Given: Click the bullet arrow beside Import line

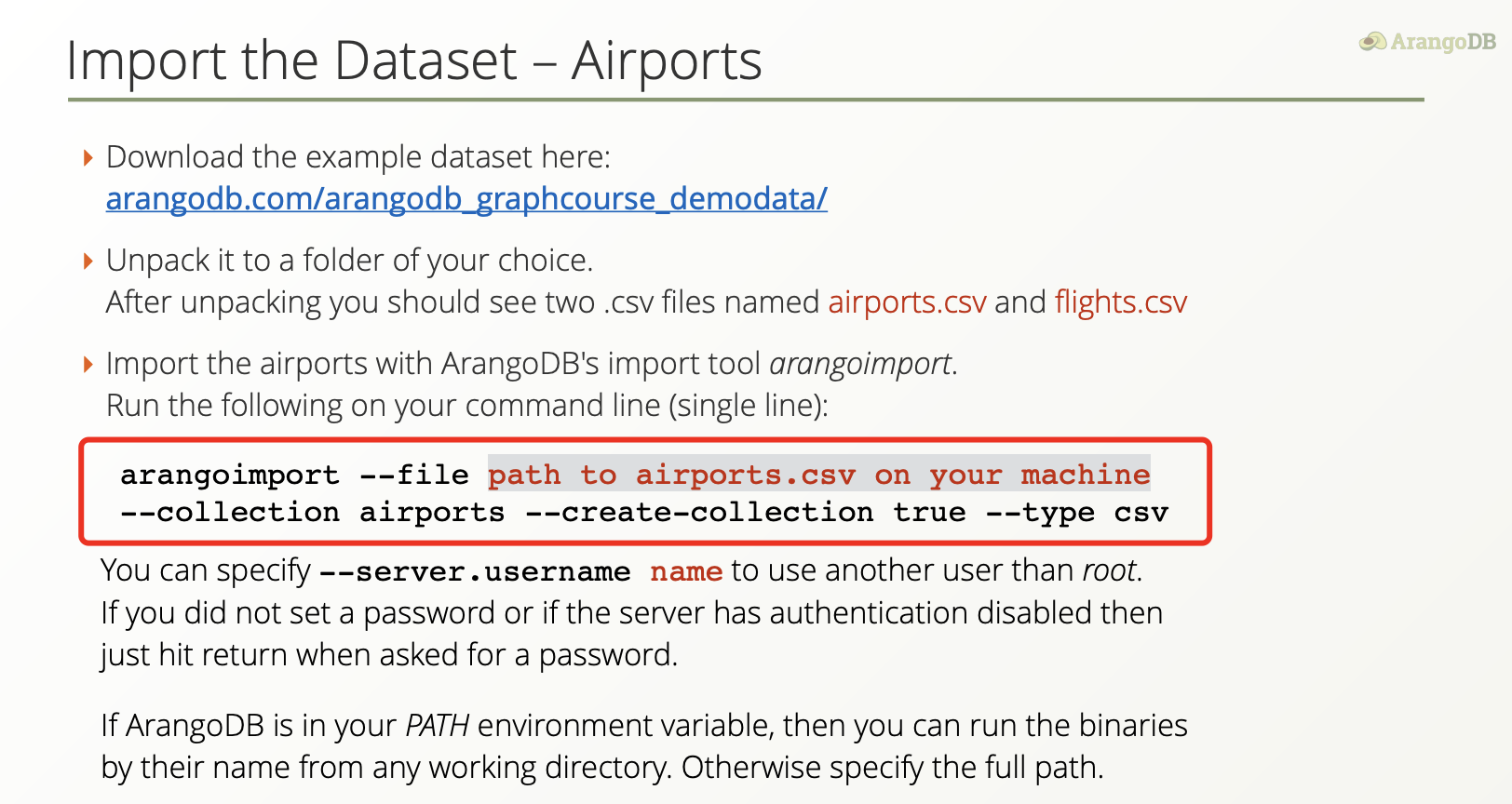Looking at the screenshot, I should point(88,365).
